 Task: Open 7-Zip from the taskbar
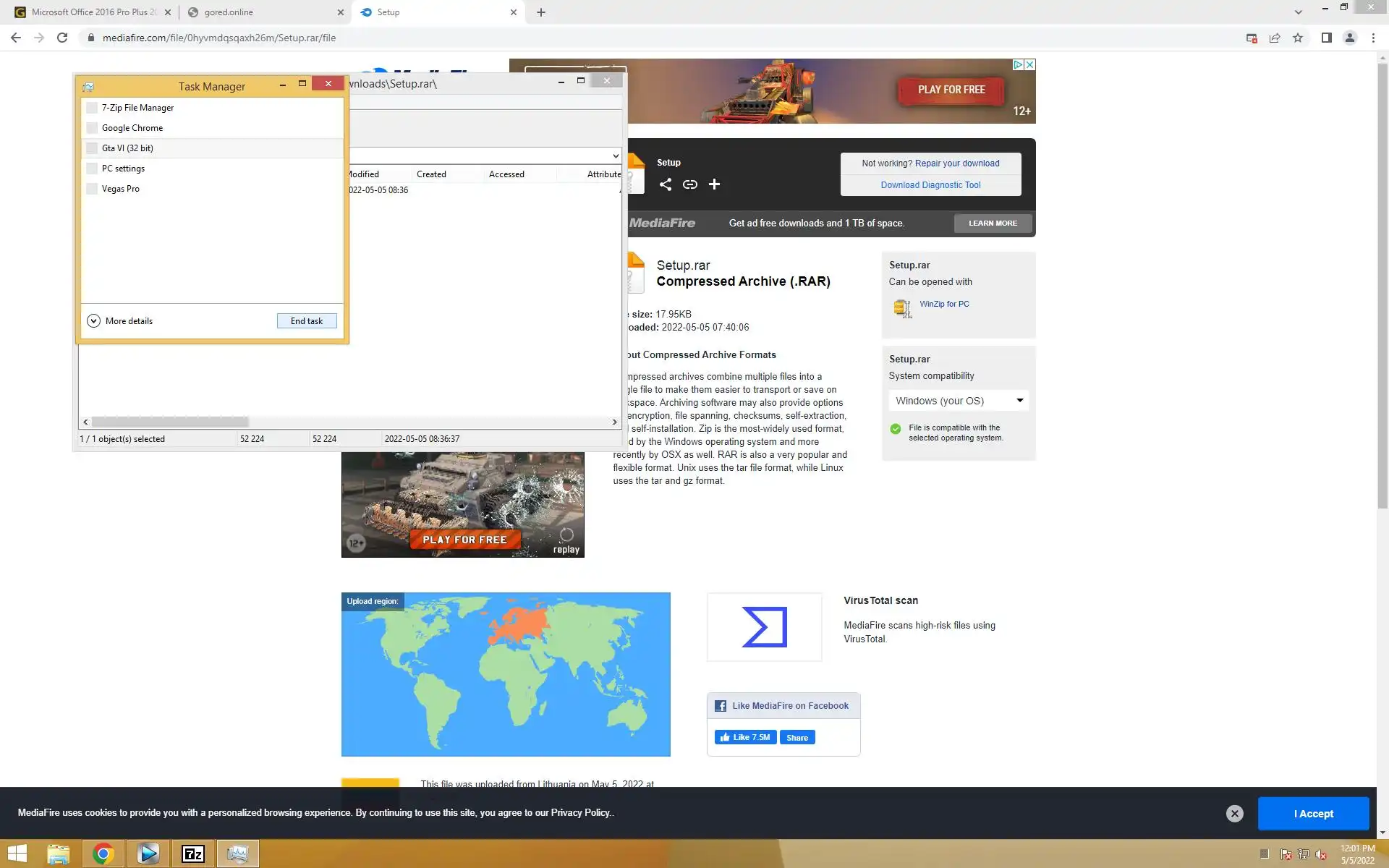pos(192,854)
